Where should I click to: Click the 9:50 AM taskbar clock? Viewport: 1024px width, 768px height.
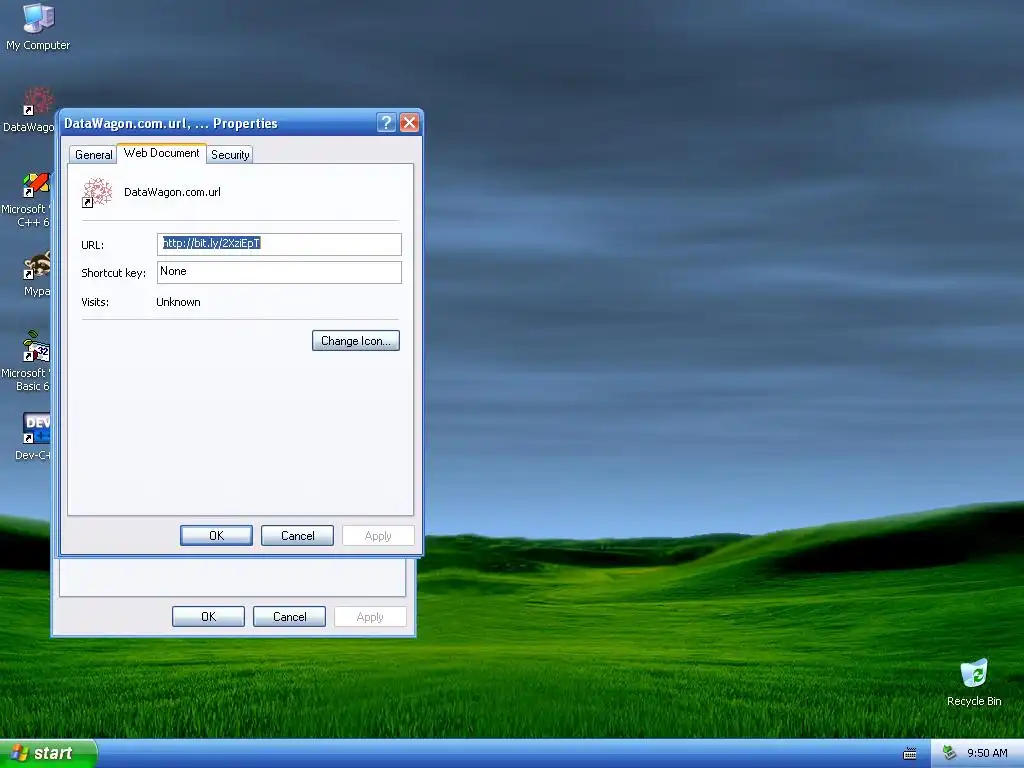click(987, 753)
